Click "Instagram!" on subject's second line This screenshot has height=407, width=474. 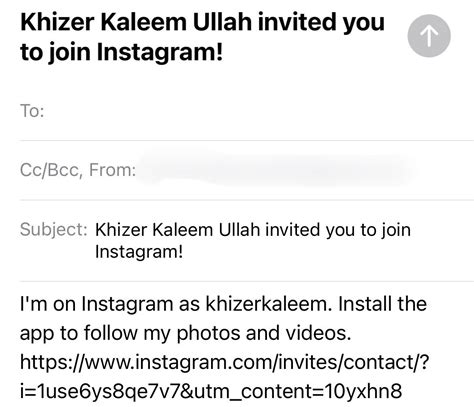[x=139, y=251]
